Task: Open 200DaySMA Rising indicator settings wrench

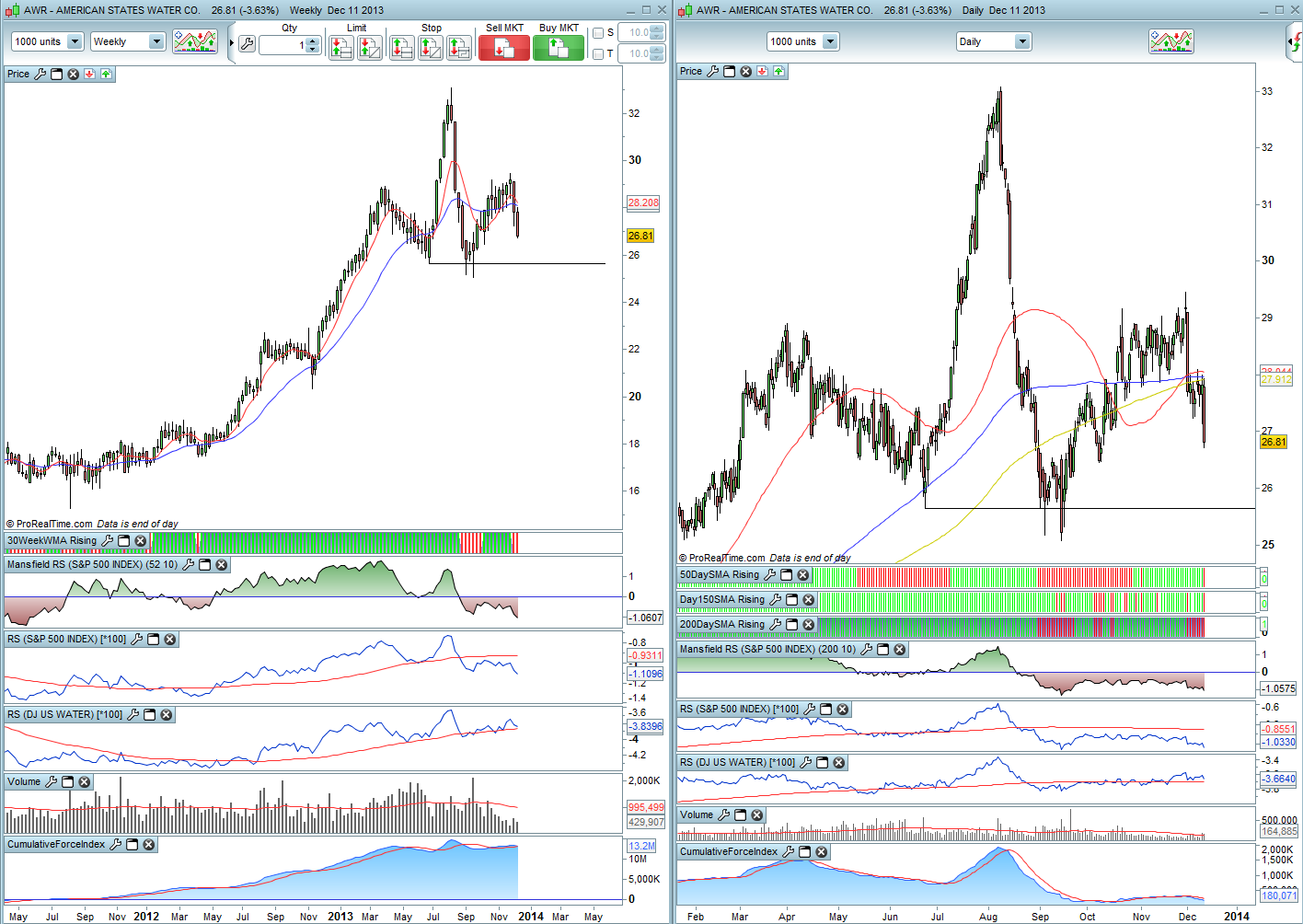Action: coord(775,625)
